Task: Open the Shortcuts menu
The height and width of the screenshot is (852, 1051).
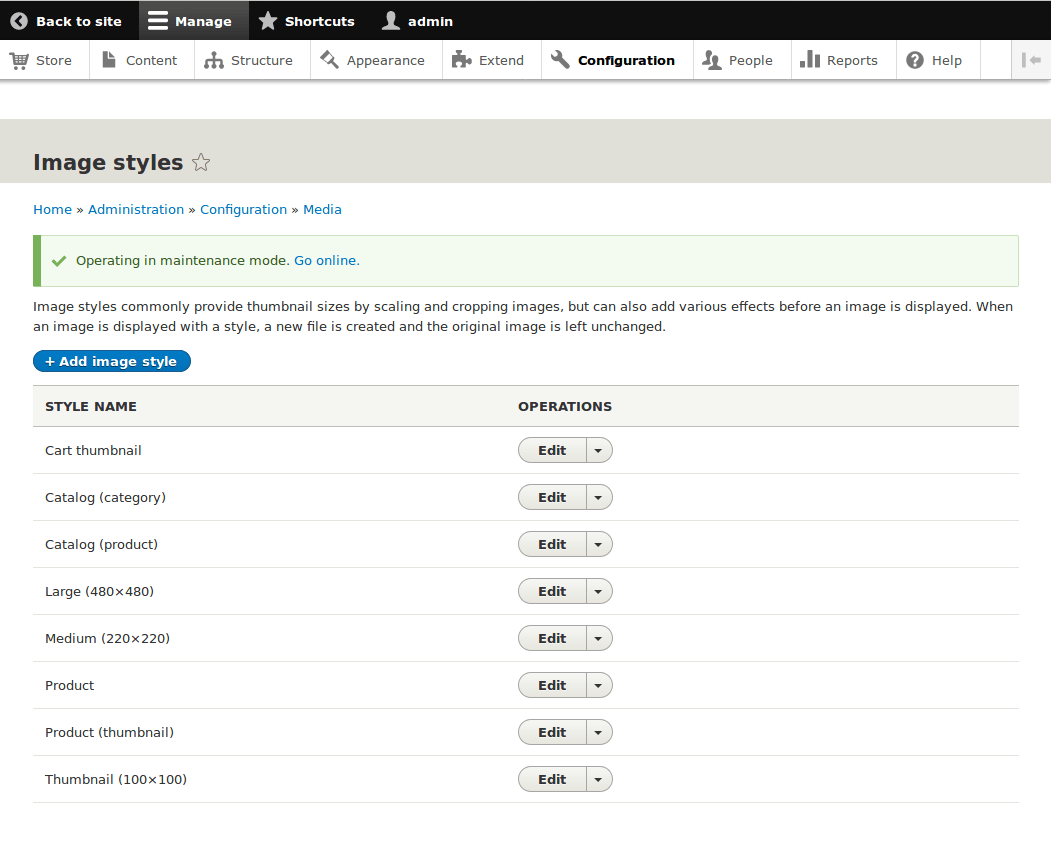Action: (x=307, y=20)
